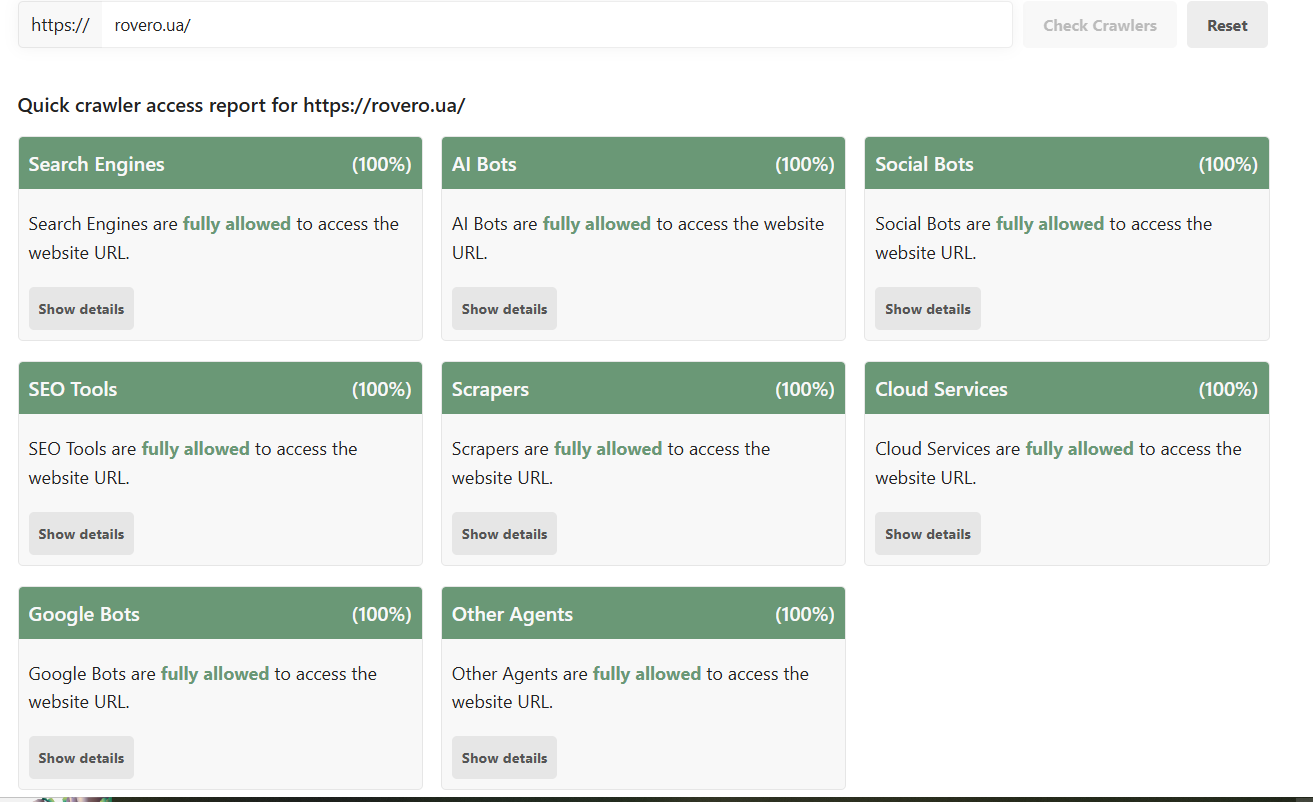Screen dimensions: 1313x802
Task: Click the https:// protocol prefix label
Action: pyautogui.click(x=60, y=25)
